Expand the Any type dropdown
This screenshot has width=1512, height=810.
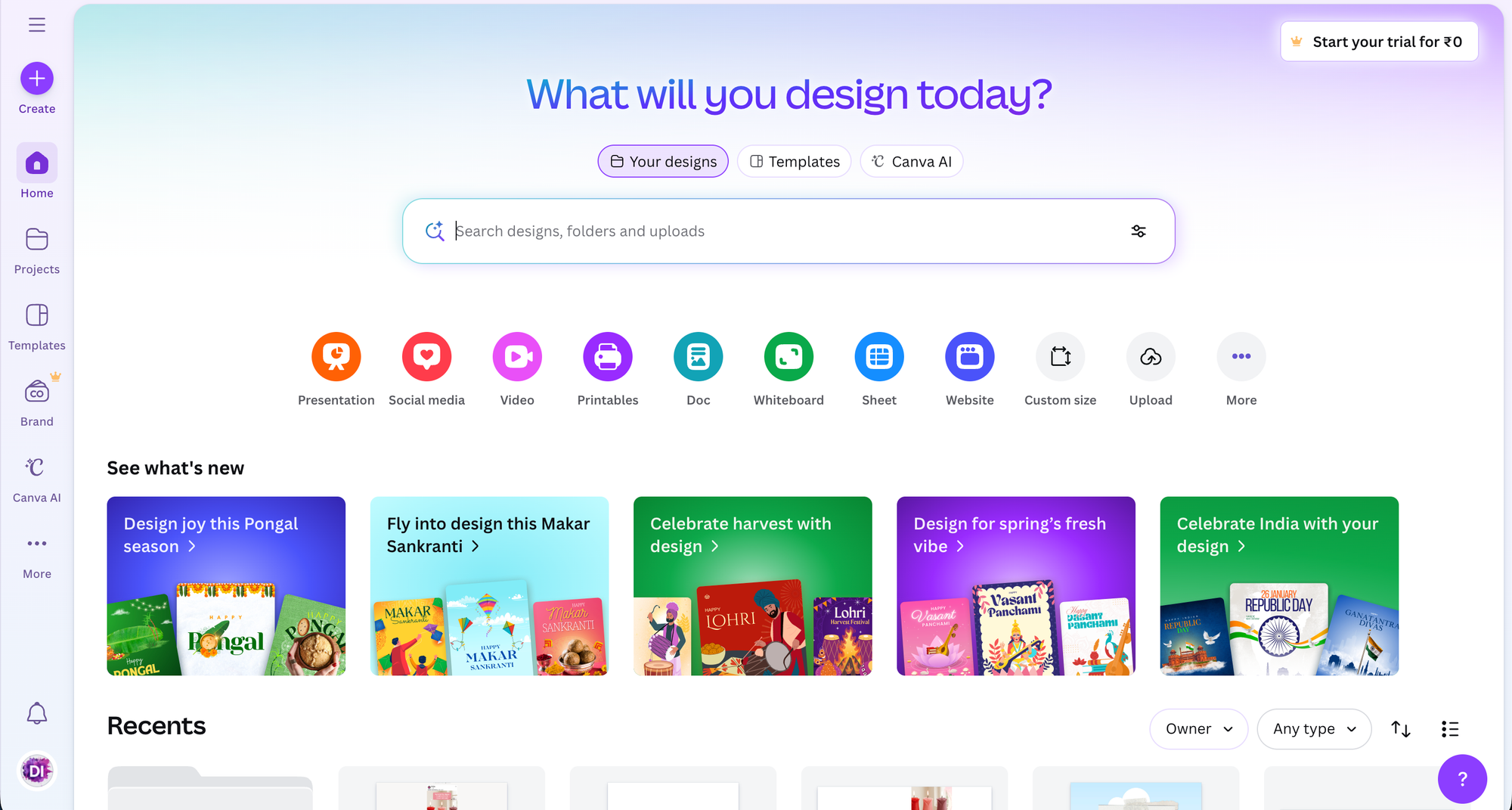pyautogui.click(x=1314, y=729)
